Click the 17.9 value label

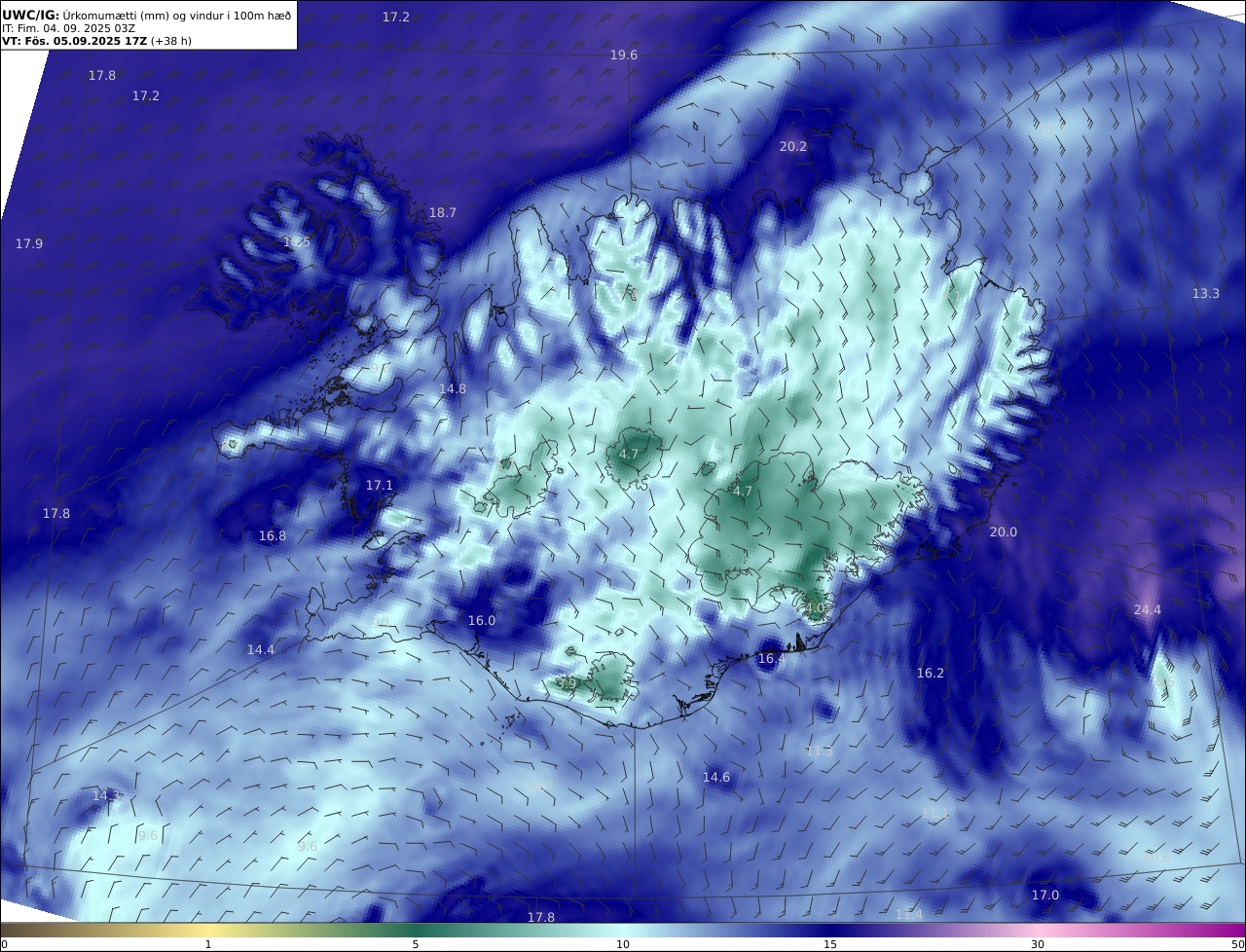(x=29, y=243)
